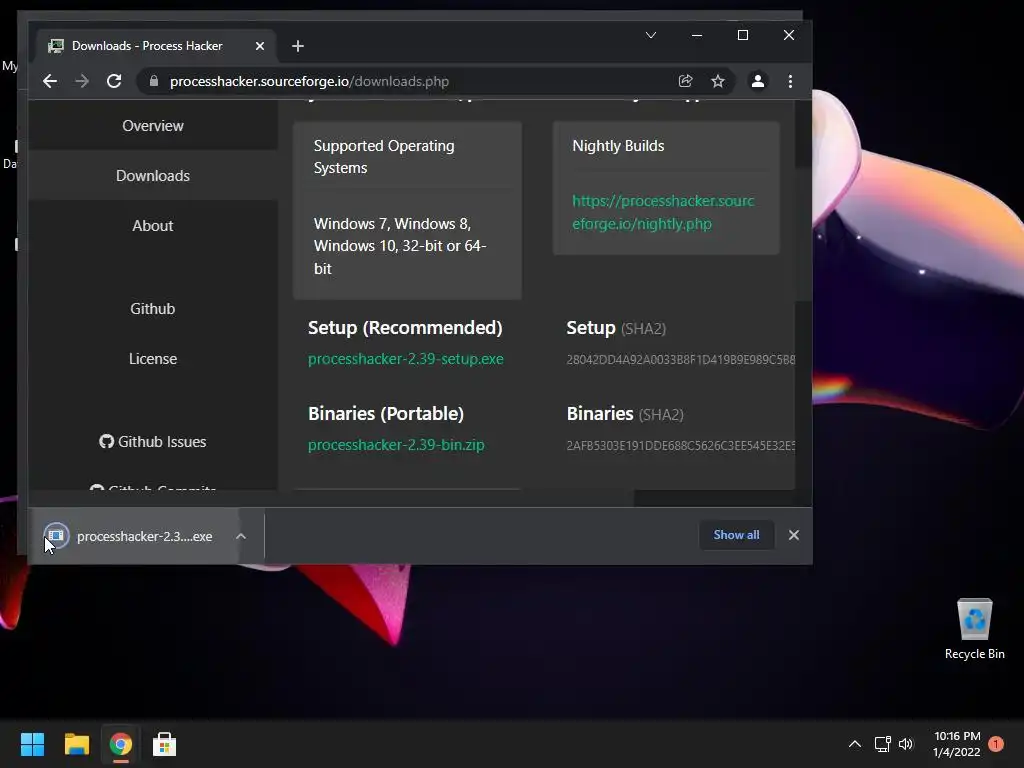Select the Recycle Bin desktop icon
This screenshot has height=768, width=1024.
point(974,629)
